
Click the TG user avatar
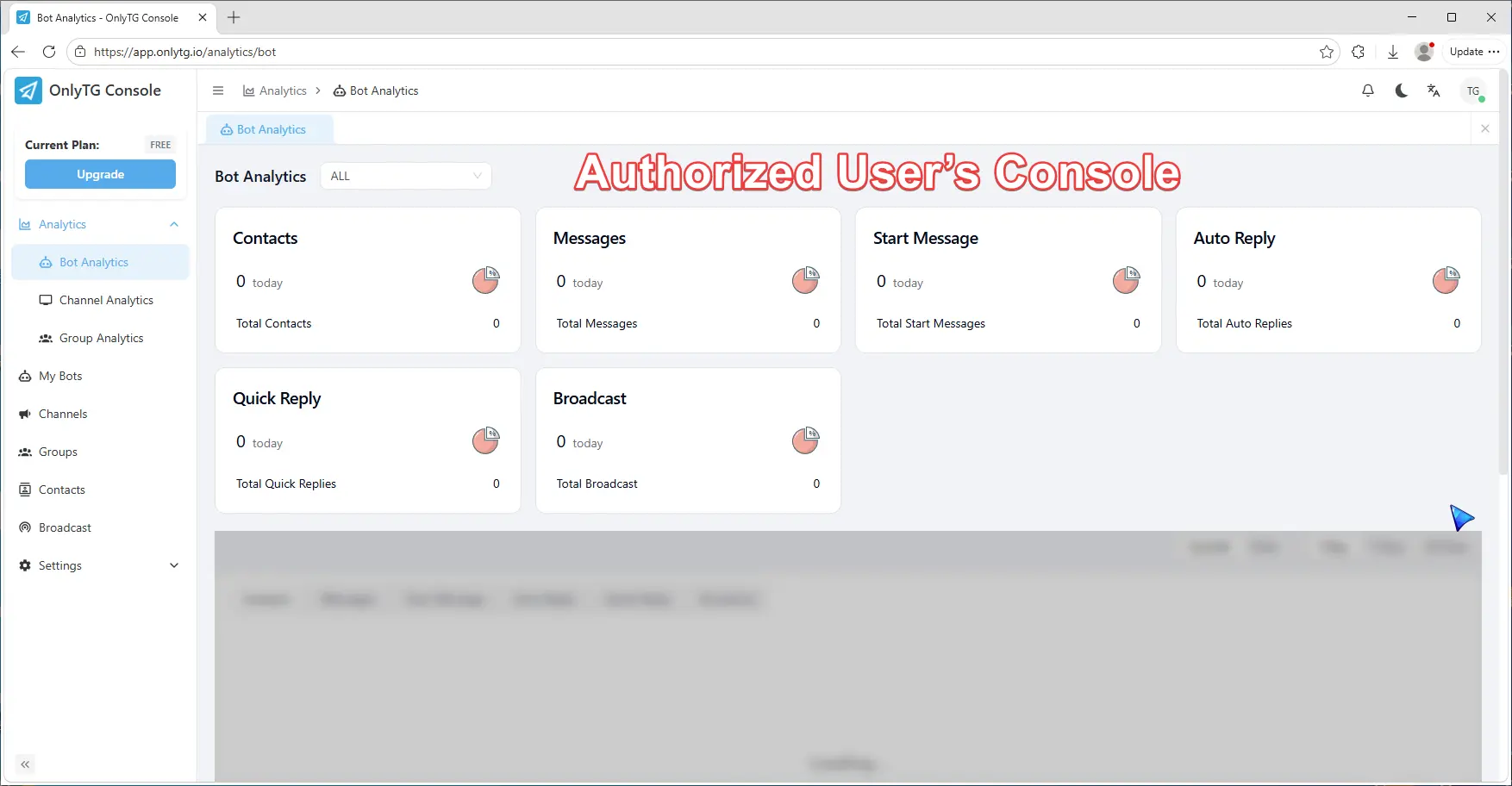[x=1473, y=90]
